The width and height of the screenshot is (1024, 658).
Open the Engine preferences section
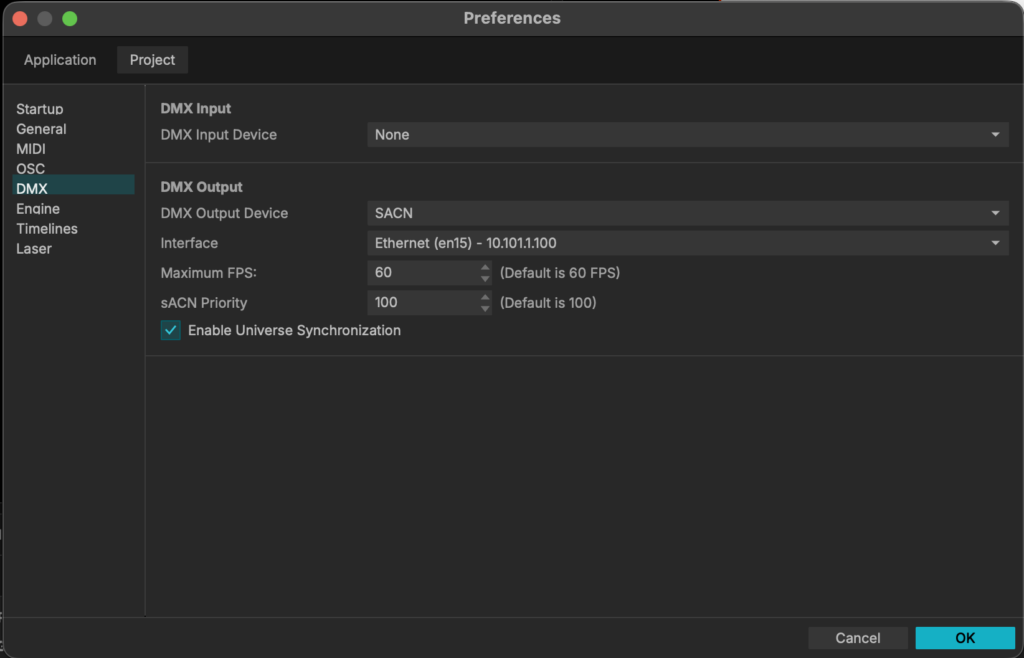(x=38, y=209)
